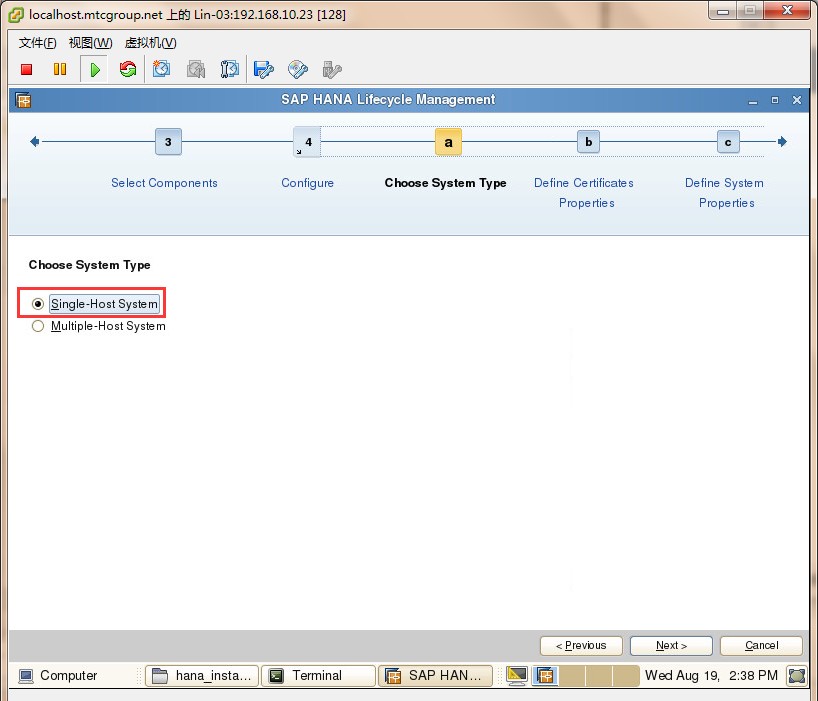Jump to step 4 Configure box
Viewport: 818px width, 701px height.
[x=307, y=142]
